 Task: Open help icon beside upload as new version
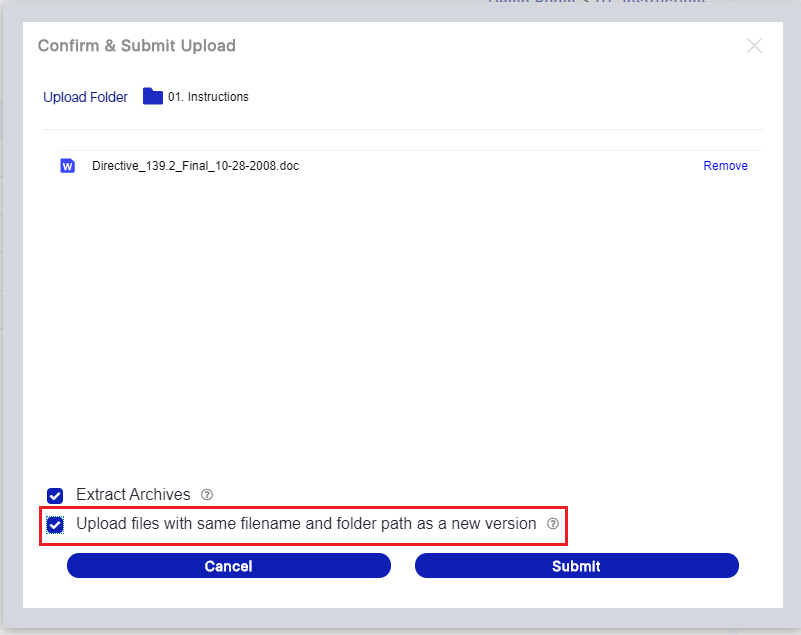[x=553, y=524]
